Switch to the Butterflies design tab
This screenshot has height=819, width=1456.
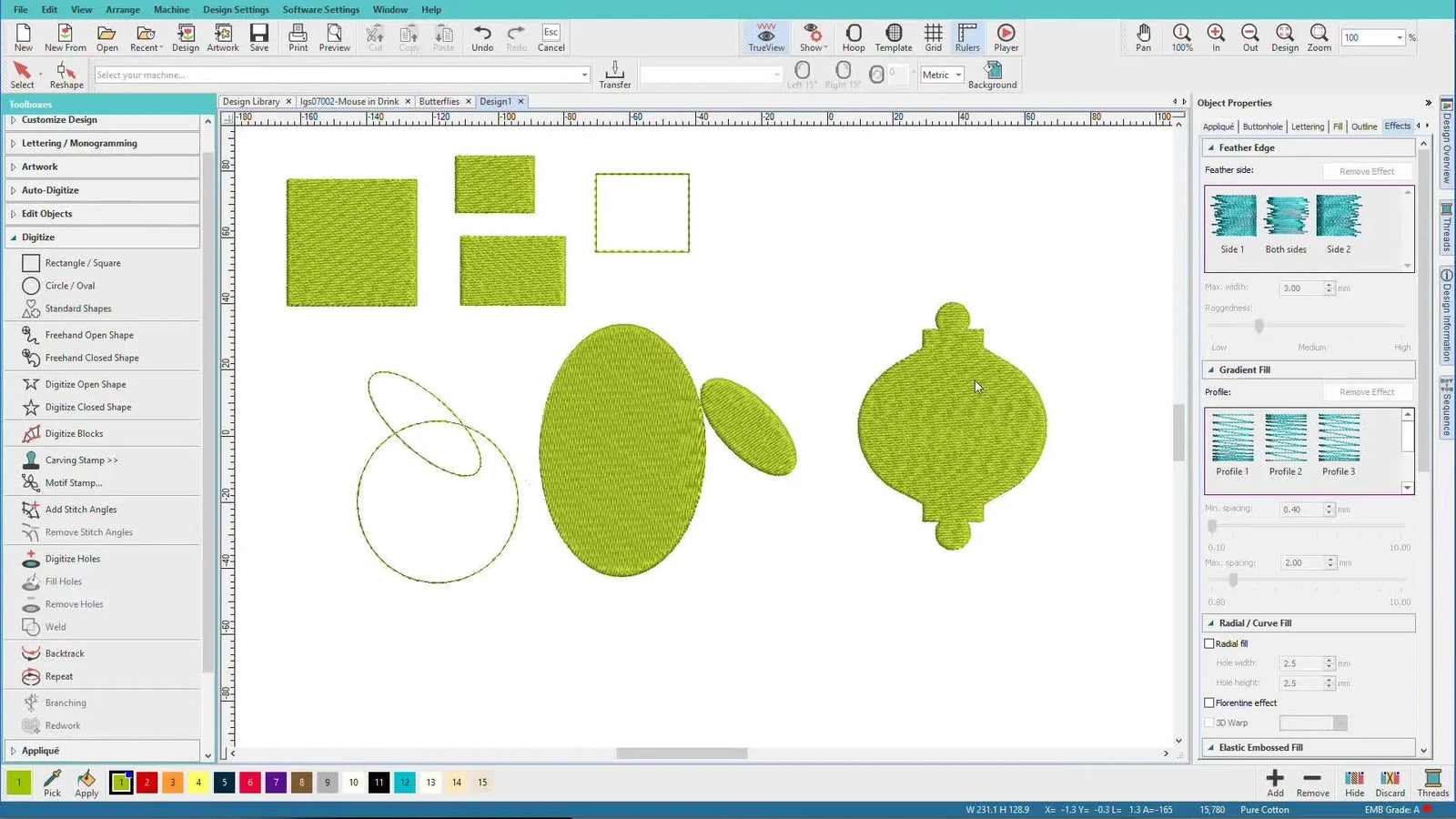(x=440, y=101)
